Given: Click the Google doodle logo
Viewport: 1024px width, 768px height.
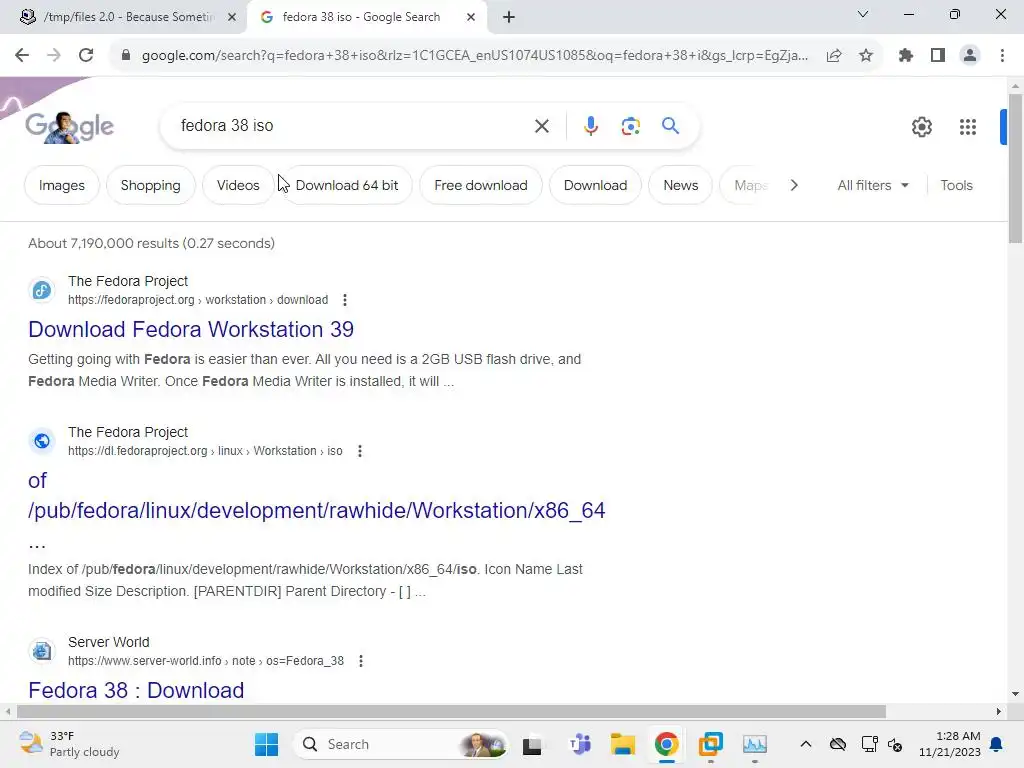Looking at the screenshot, I should point(69,127).
